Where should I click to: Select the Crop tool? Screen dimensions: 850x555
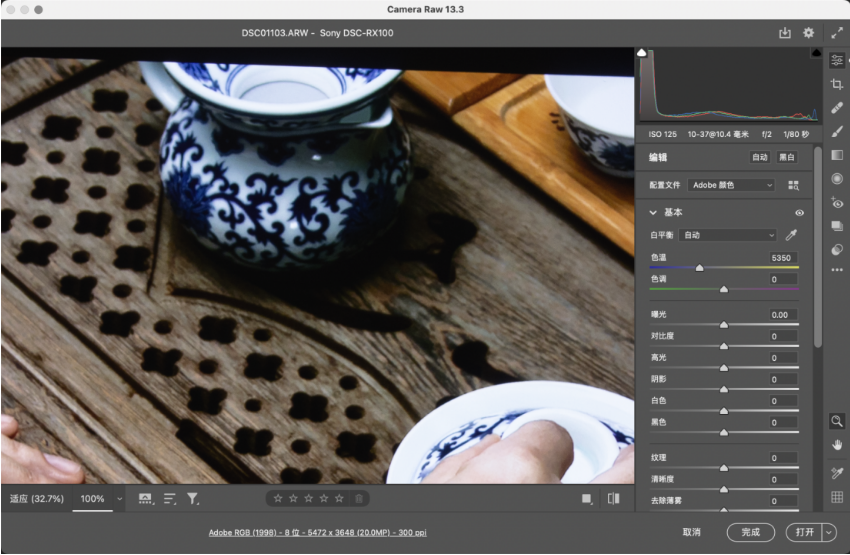click(x=837, y=84)
